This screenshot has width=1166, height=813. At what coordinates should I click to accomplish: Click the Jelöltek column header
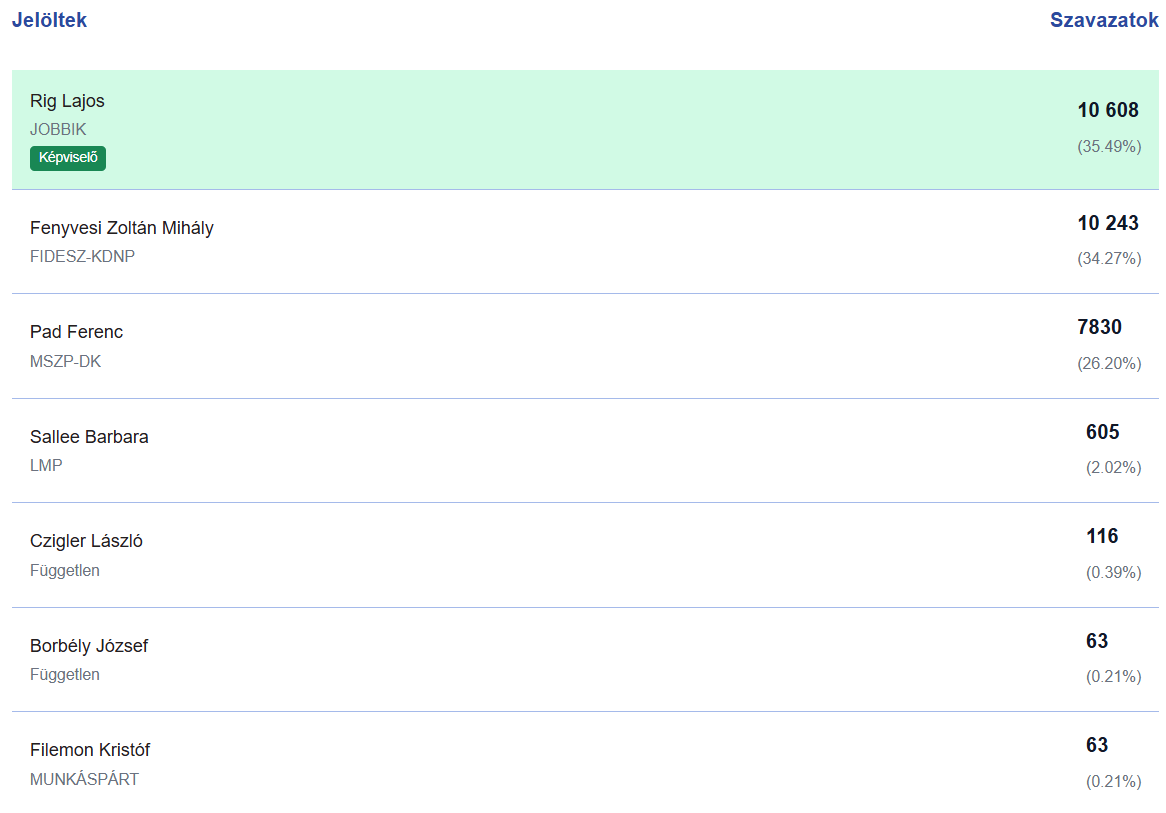49,20
